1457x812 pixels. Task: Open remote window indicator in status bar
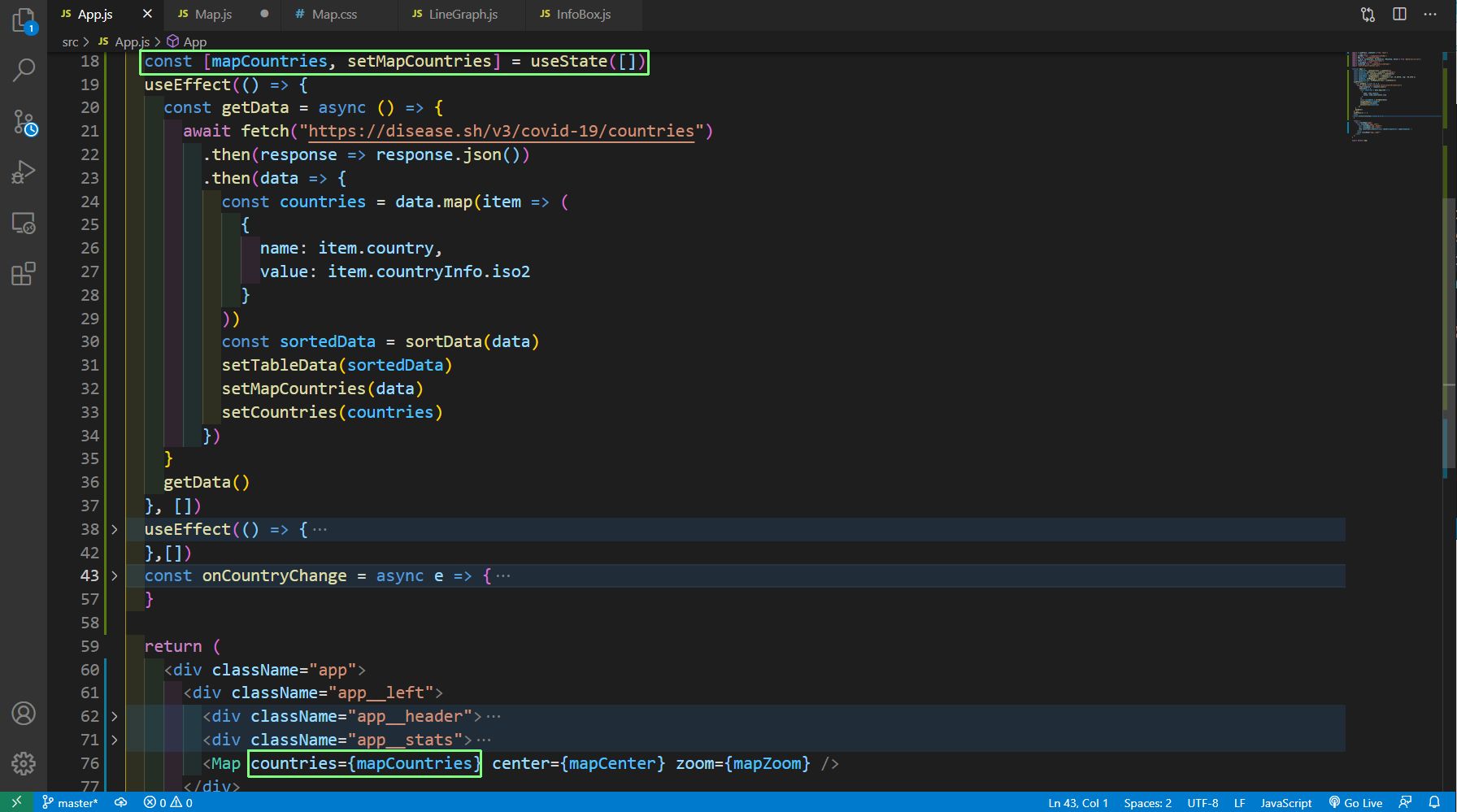click(16, 802)
